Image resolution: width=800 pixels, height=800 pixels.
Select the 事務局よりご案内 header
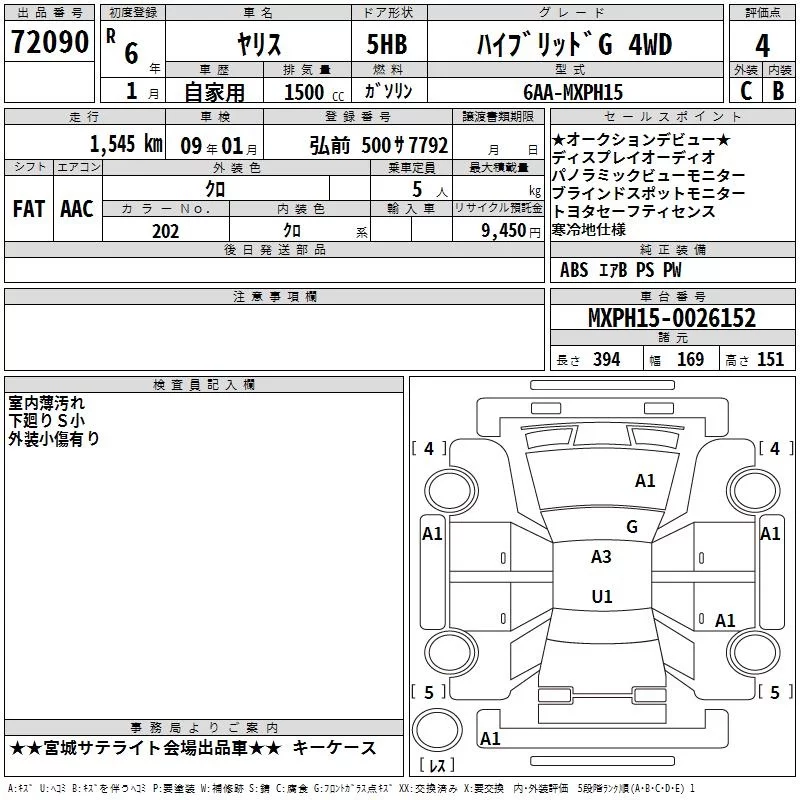(x=204, y=727)
